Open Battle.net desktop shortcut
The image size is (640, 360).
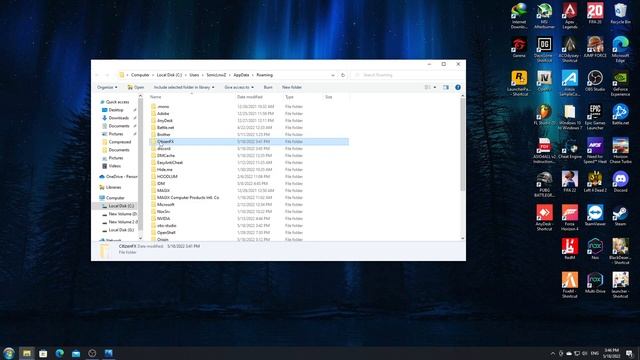620,114
